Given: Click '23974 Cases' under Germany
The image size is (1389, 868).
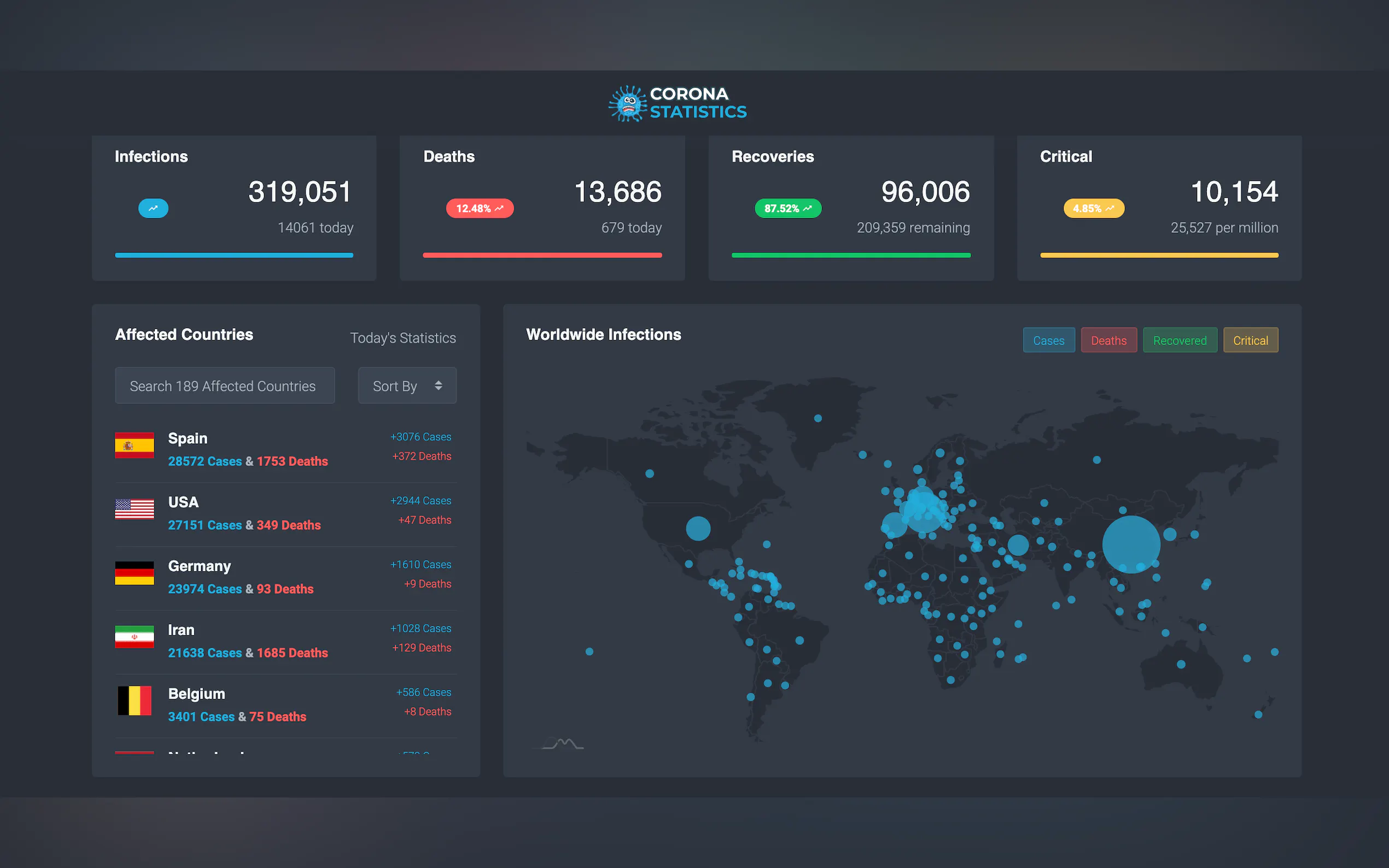Looking at the screenshot, I should pyautogui.click(x=205, y=589).
